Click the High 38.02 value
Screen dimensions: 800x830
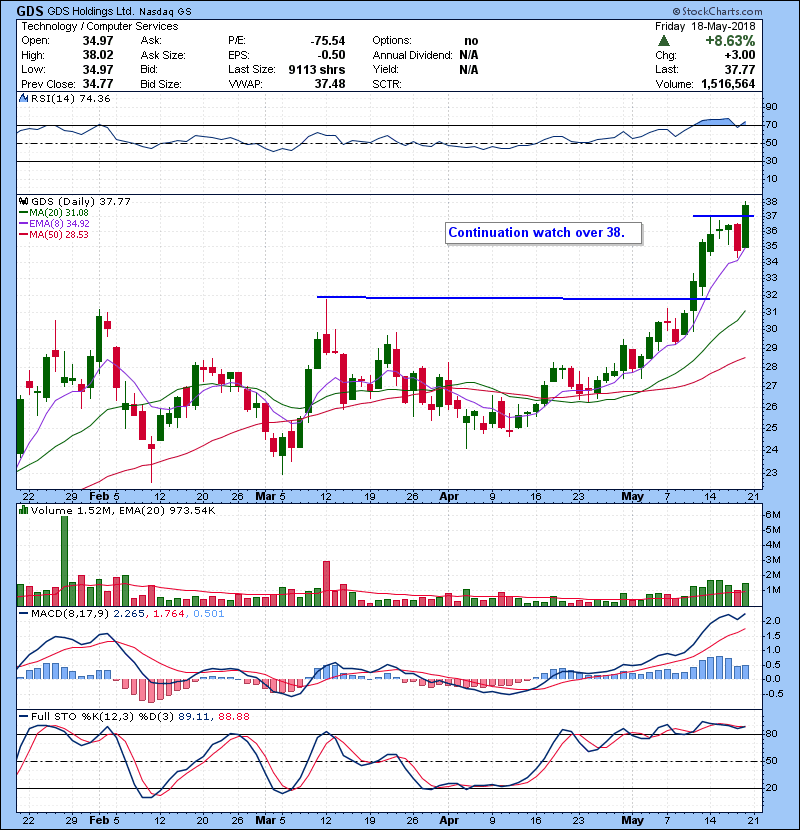pos(97,55)
